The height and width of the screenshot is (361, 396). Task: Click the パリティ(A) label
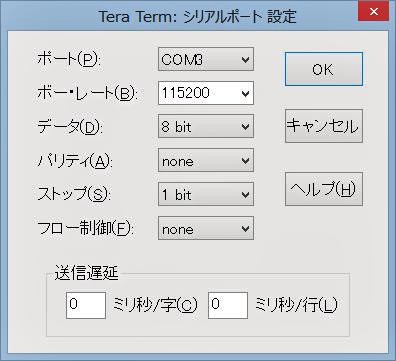point(75,162)
